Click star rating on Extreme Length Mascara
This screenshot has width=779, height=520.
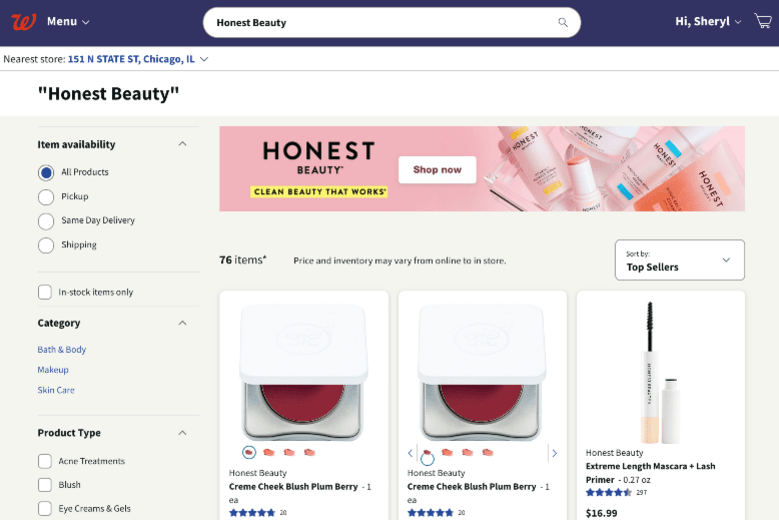[x=609, y=493]
